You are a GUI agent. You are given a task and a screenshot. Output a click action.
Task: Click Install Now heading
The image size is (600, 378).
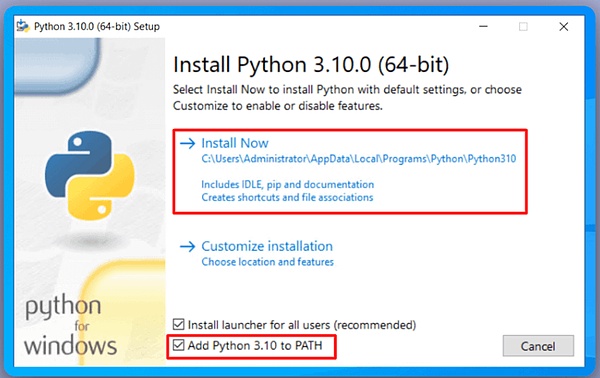tap(235, 143)
